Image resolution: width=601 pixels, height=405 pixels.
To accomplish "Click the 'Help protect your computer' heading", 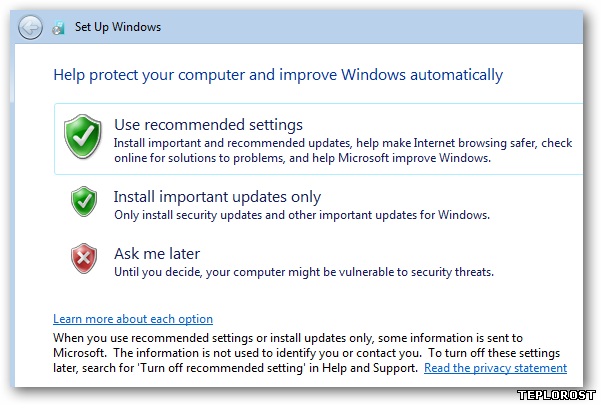I will [x=277, y=75].
